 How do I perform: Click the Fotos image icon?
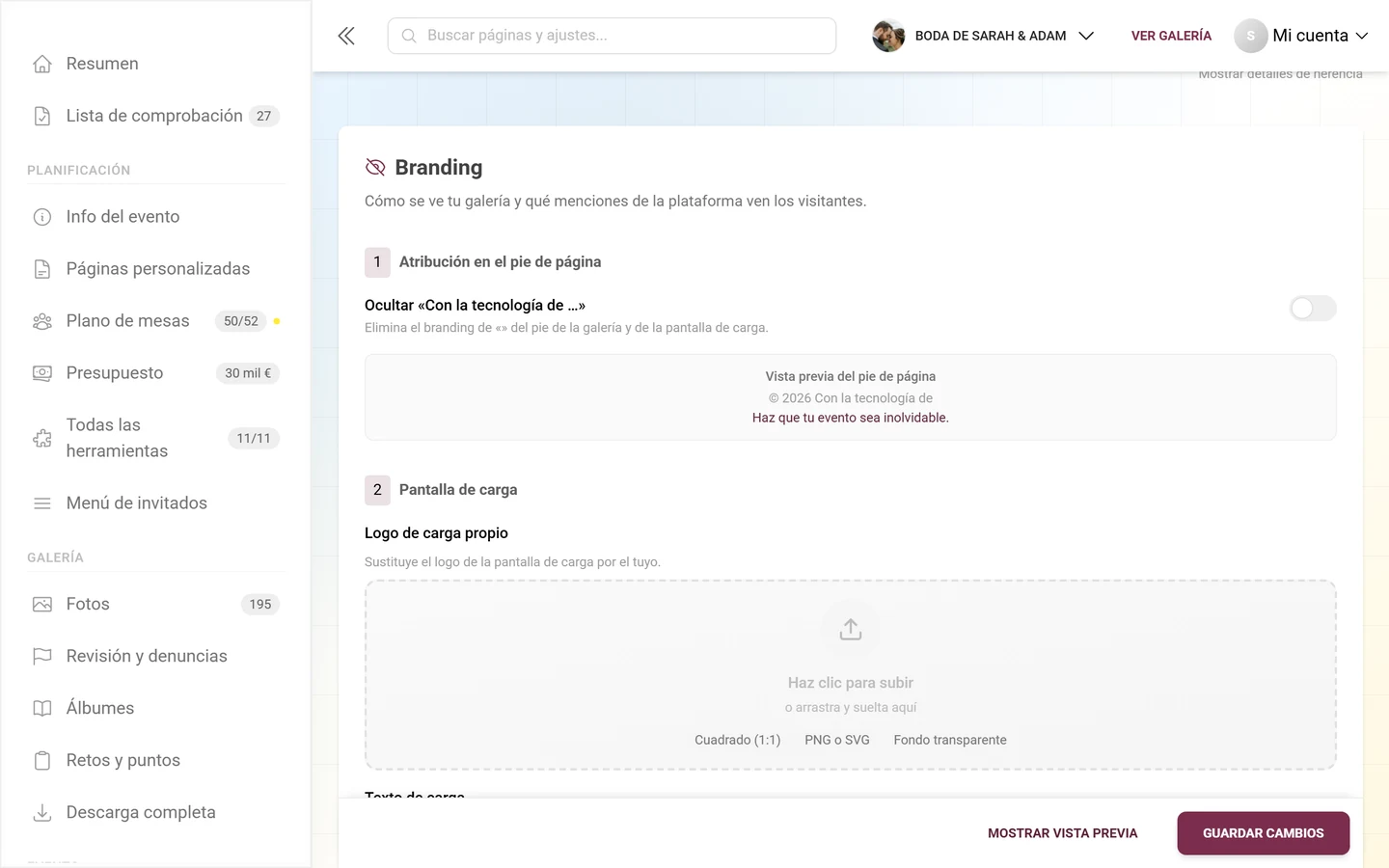42,605
